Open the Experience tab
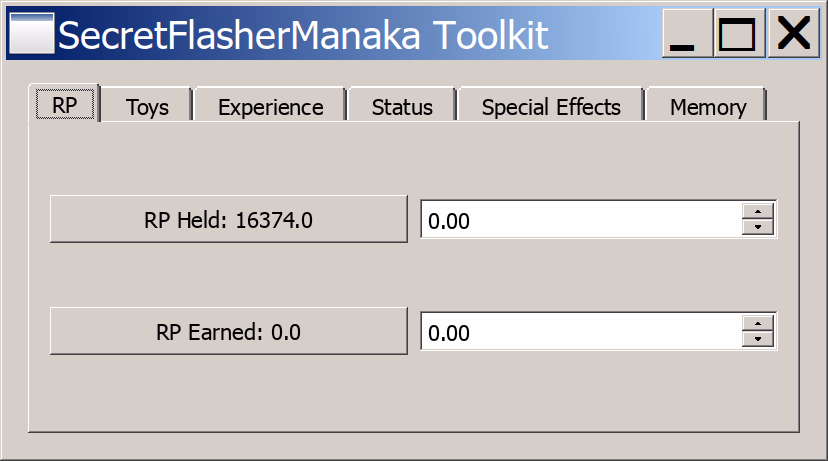 [x=270, y=107]
